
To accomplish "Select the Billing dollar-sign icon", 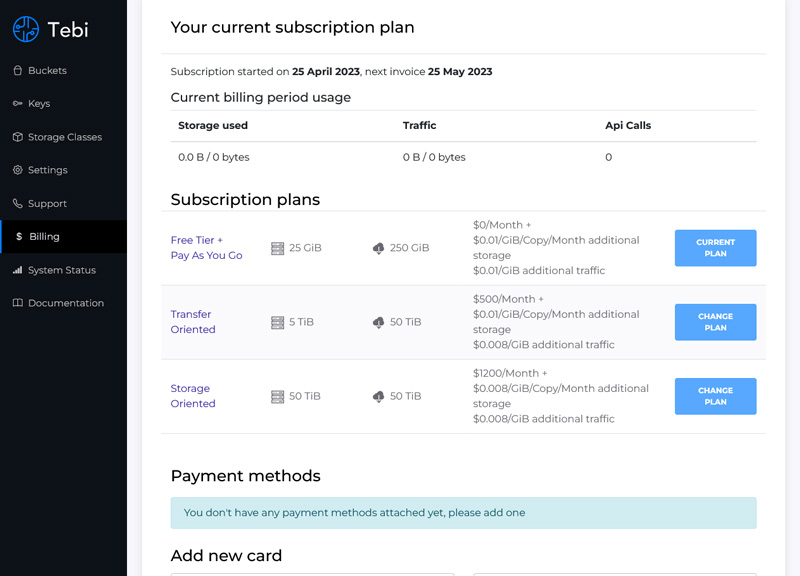I will coord(18,237).
